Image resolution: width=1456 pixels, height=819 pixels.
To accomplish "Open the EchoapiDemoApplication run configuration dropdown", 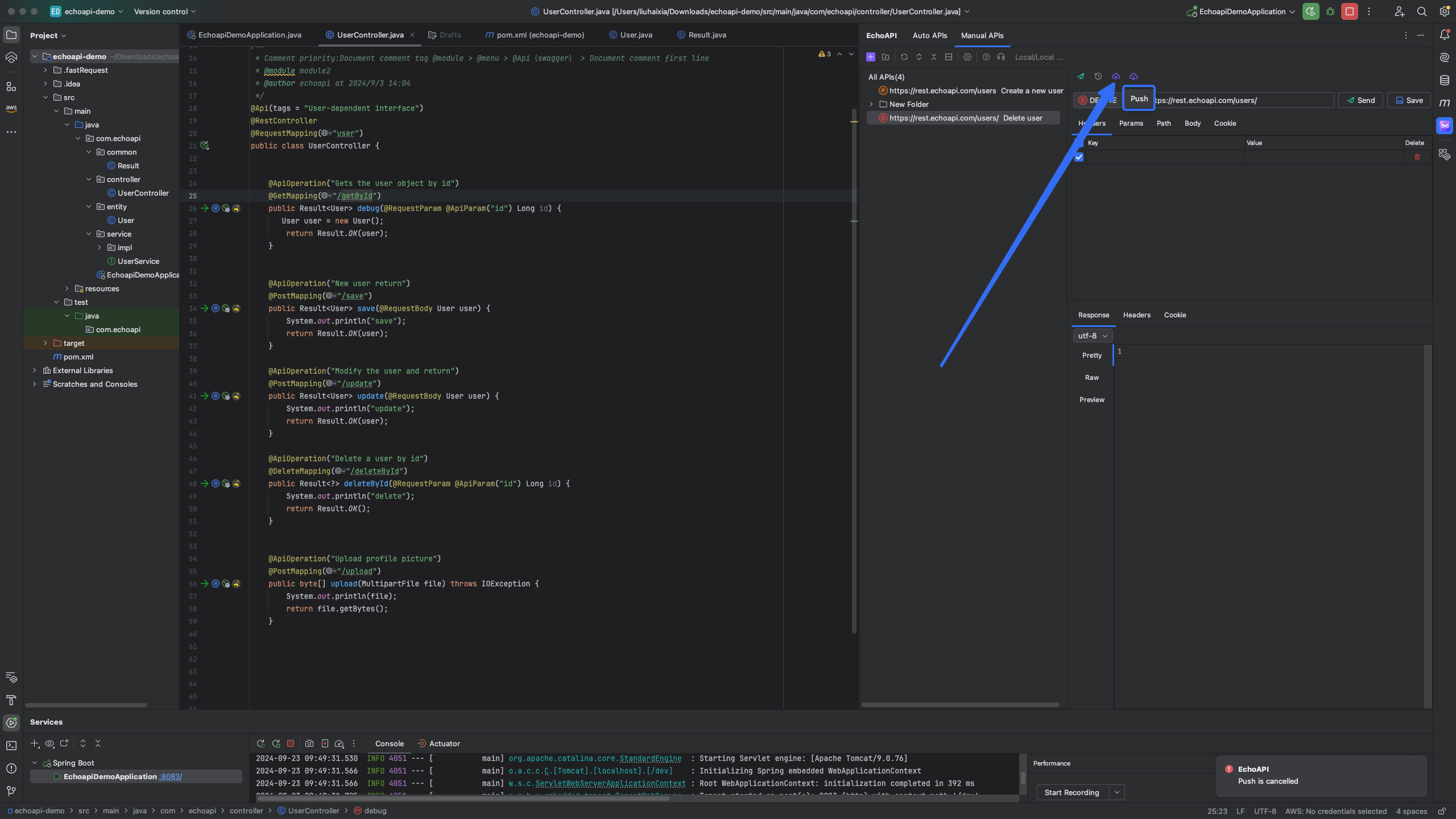I will coord(1242,11).
